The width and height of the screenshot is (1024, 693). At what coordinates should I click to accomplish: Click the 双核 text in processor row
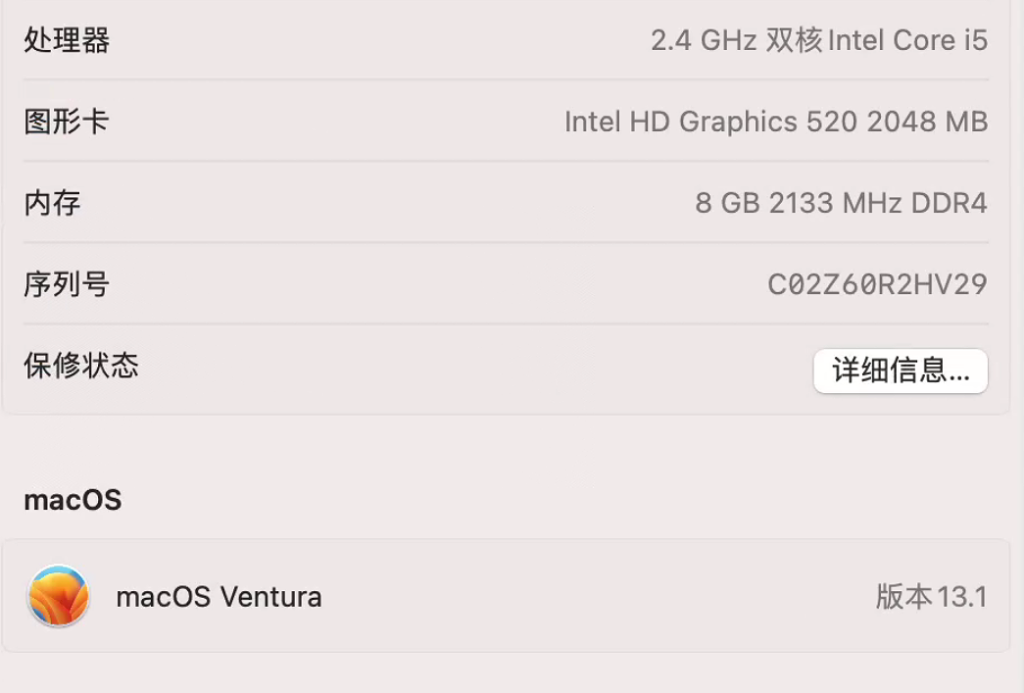[x=794, y=41]
